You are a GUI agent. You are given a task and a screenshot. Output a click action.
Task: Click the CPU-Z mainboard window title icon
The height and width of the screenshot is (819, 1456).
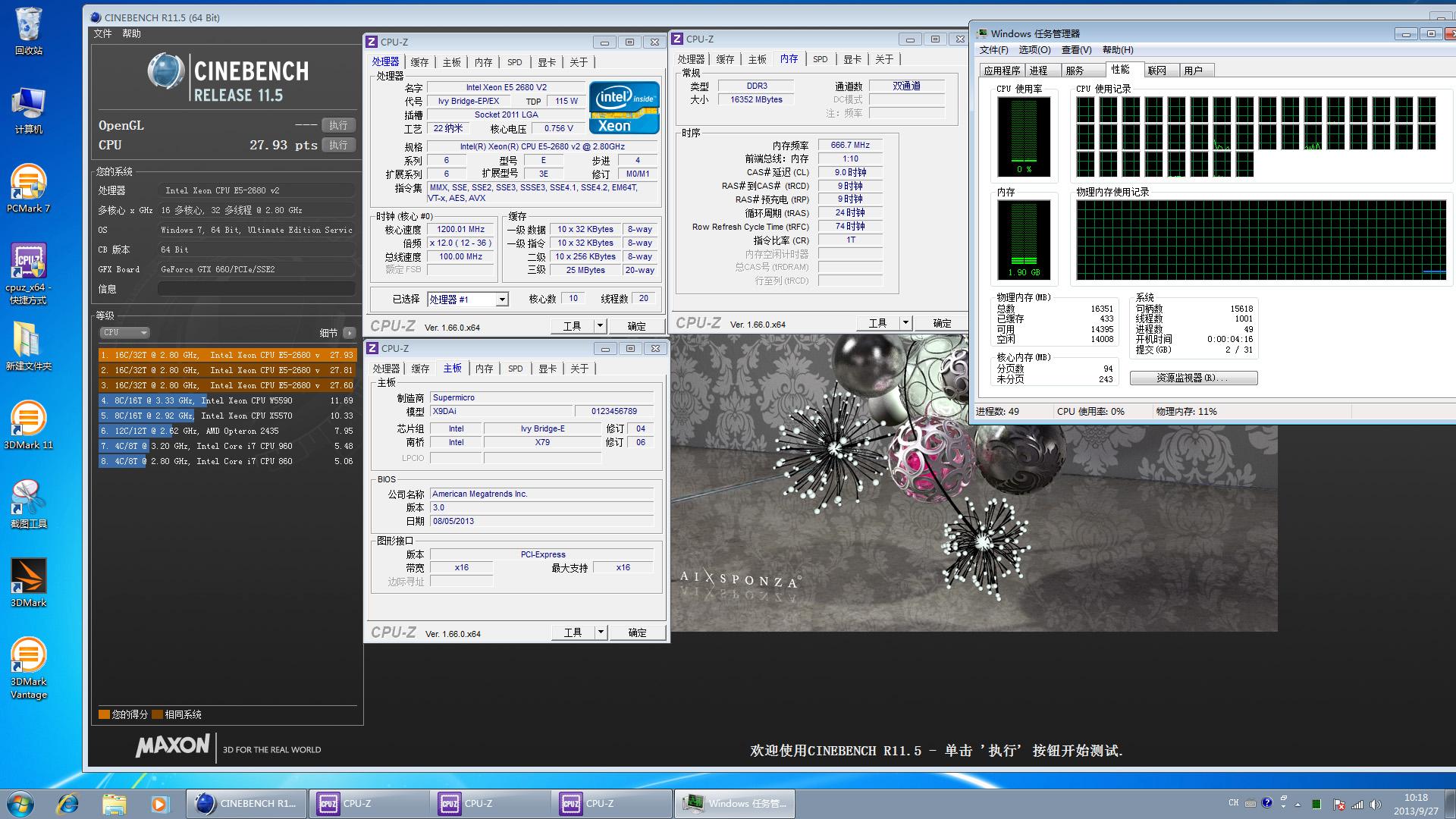[x=372, y=348]
